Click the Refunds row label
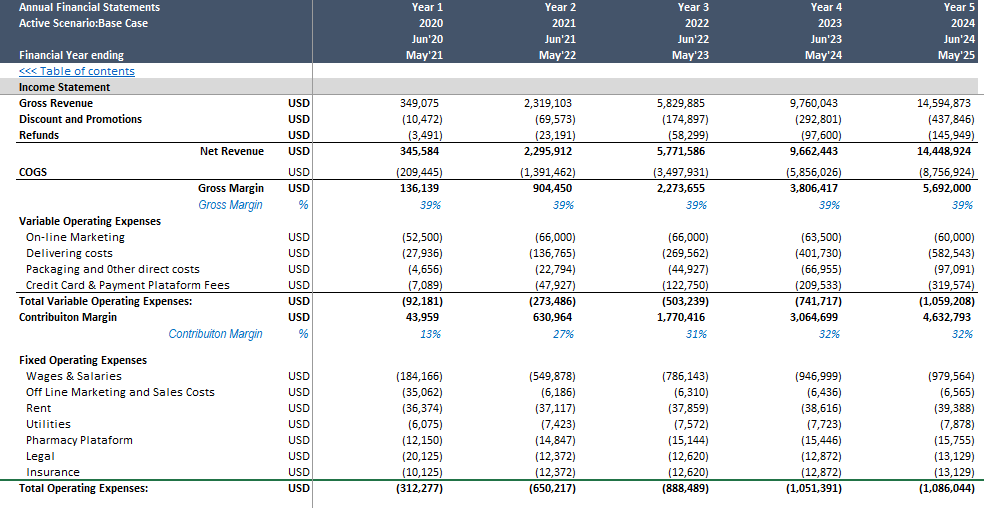 click(39, 135)
